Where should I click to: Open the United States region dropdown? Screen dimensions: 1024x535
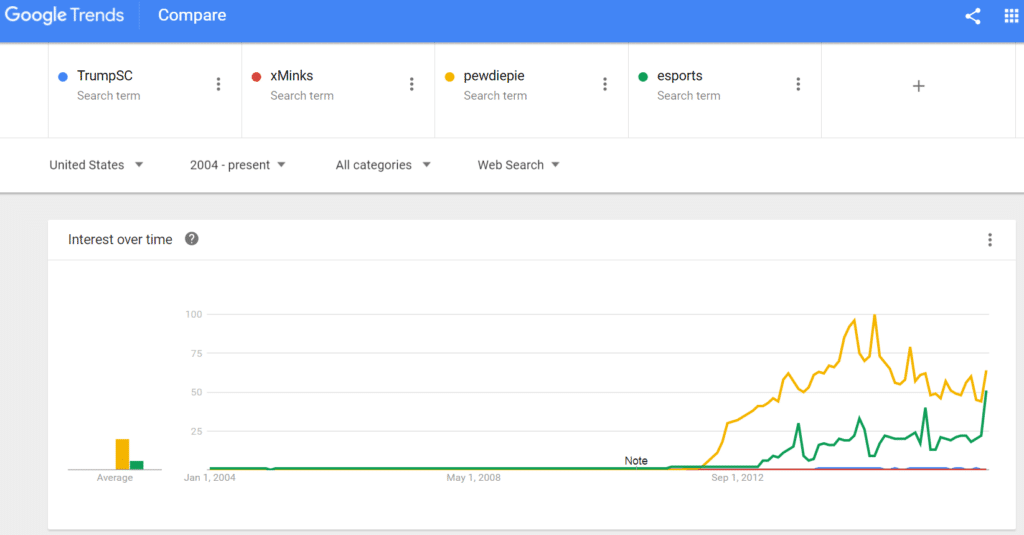click(x=96, y=165)
